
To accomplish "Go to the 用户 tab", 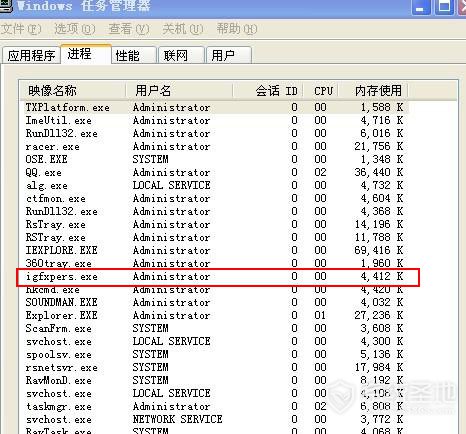I will click(229, 55).
